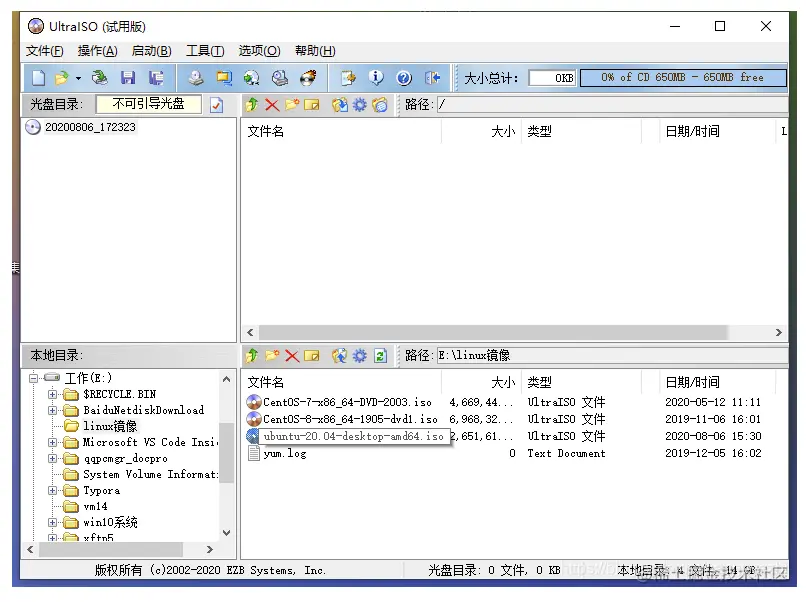
Task: Click the 日期/时间 column header in disc file list
Action: (x=717, y=132)
